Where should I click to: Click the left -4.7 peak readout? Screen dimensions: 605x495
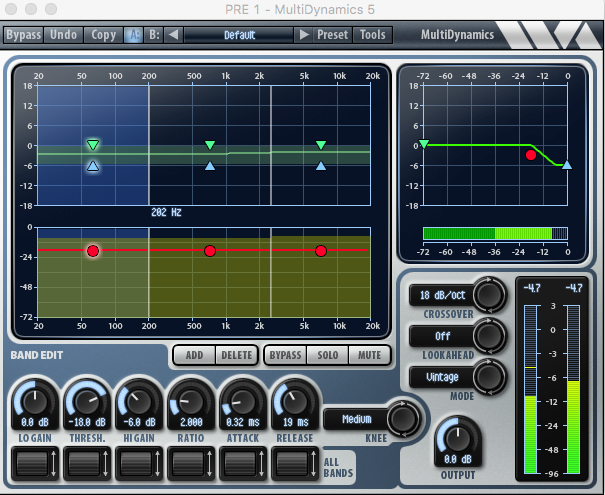532,288
